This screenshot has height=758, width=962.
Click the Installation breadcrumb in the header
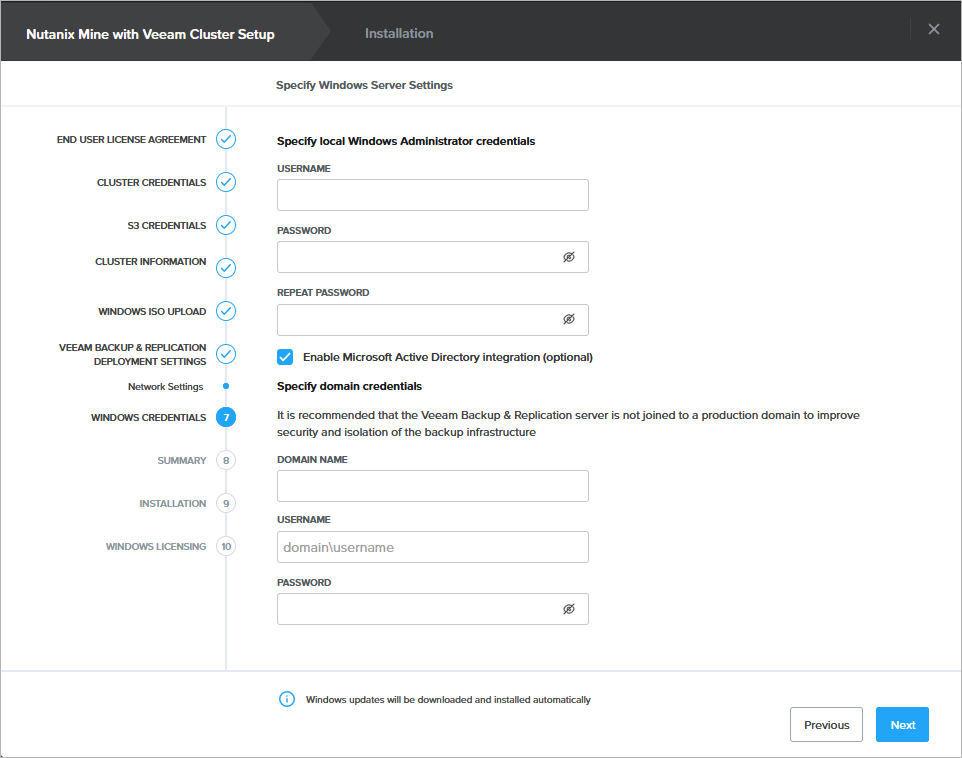coord(399,34)
